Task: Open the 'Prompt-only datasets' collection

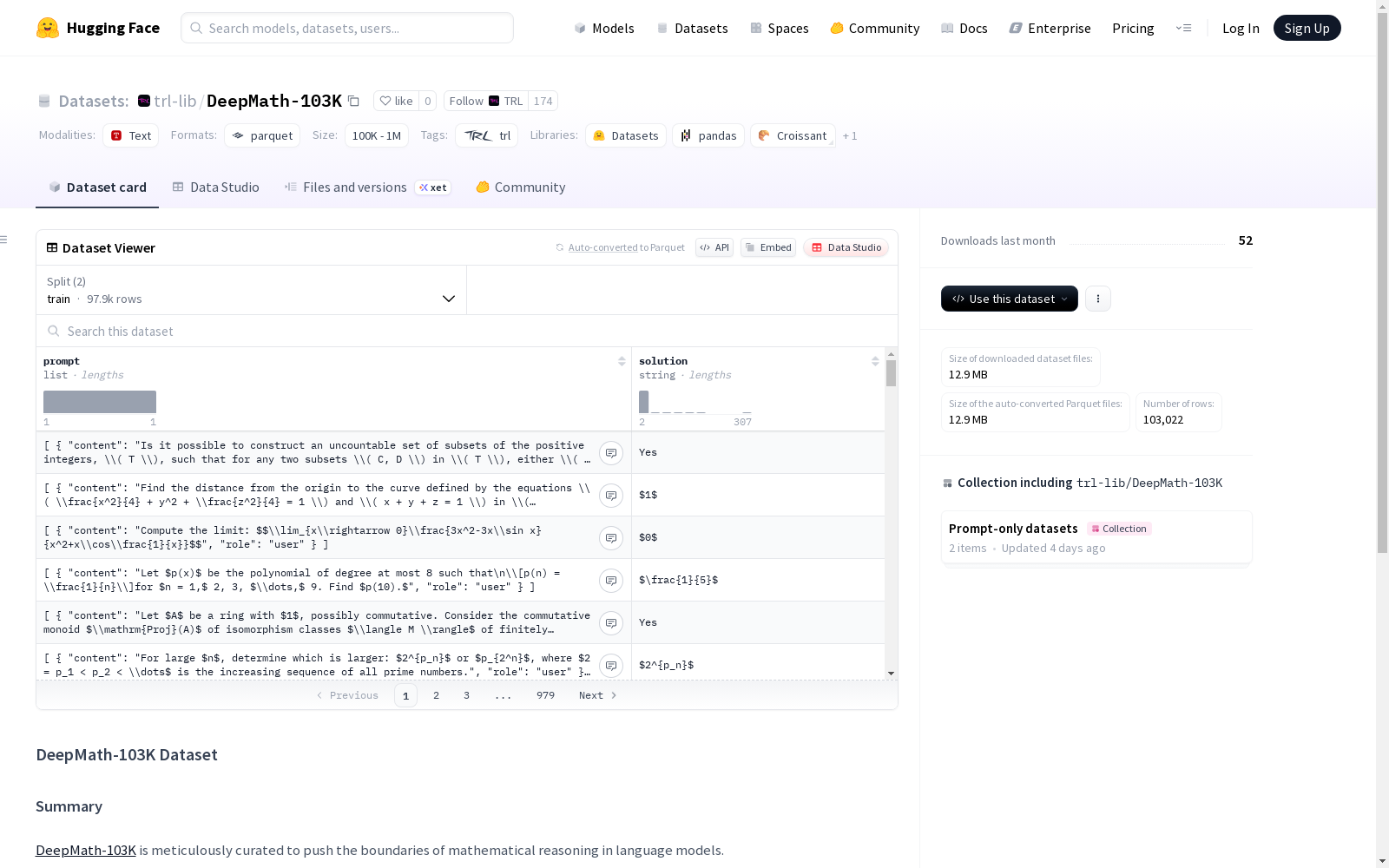Action: coord(1096,538)
